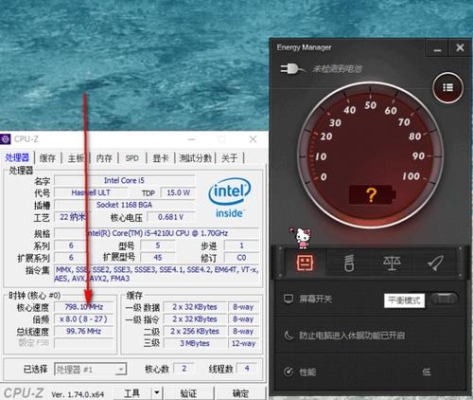Select the robot-face power mode icon
This screenshot has height=400, width=473.
click(x=305, y=263)
